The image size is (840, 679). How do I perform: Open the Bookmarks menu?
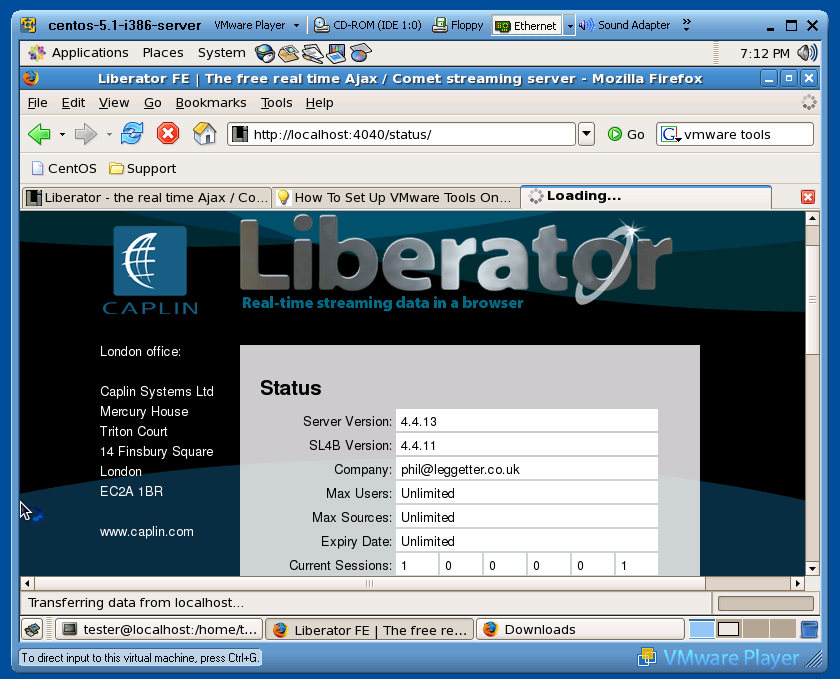pyautogui.click(x=211, y=102)
